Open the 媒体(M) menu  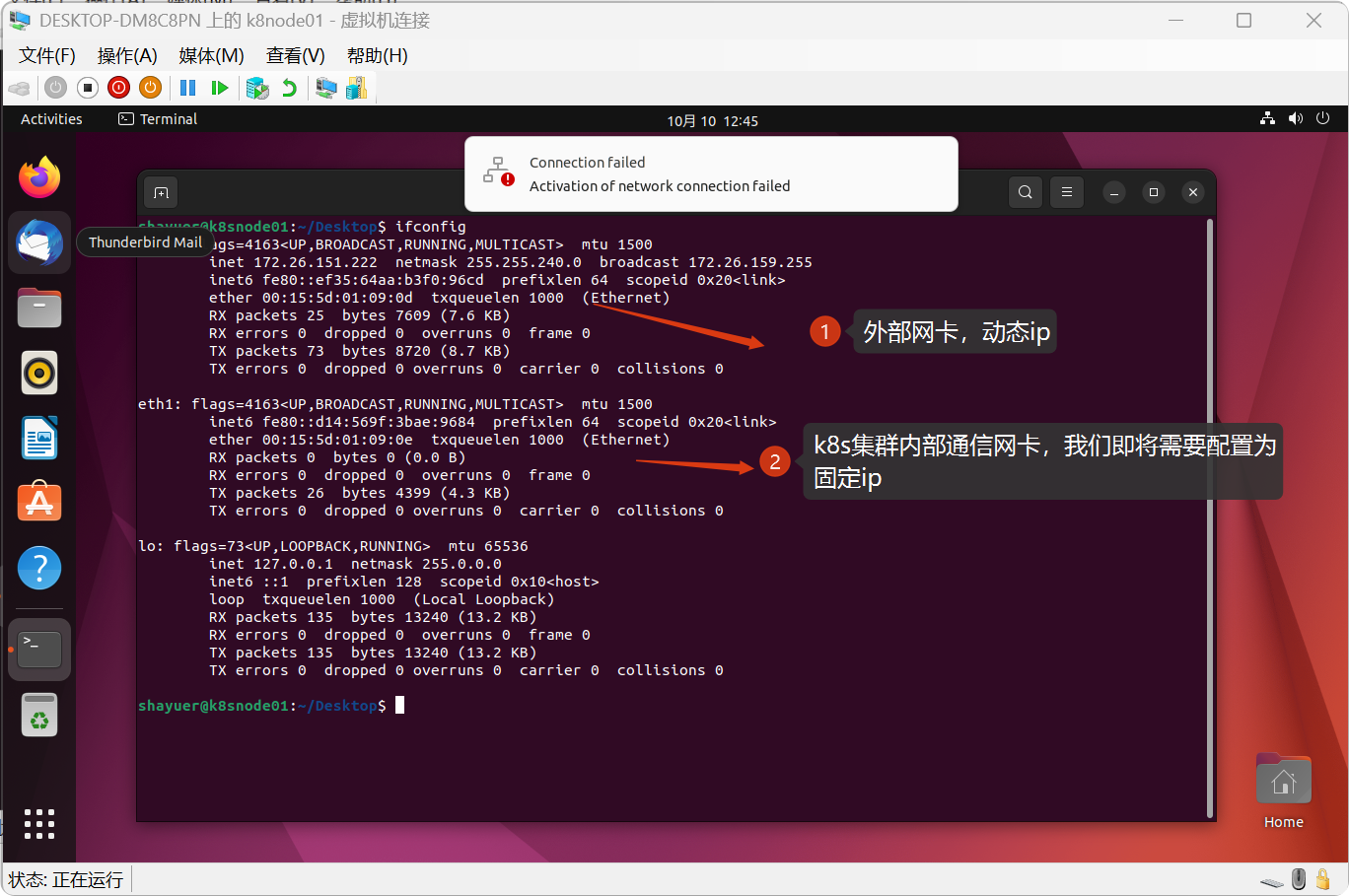tap(211, 56)
